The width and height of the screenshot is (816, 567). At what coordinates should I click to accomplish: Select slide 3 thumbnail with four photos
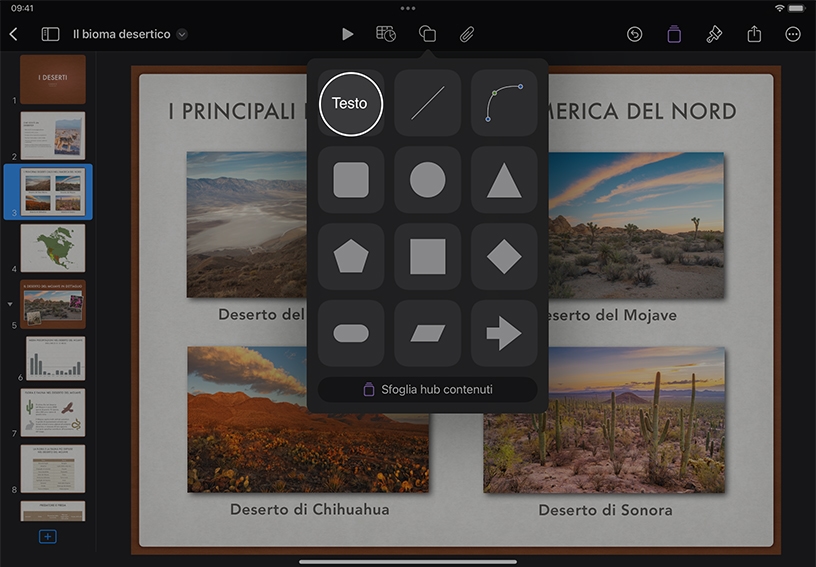pyautogui.click(x=53, y=191)
